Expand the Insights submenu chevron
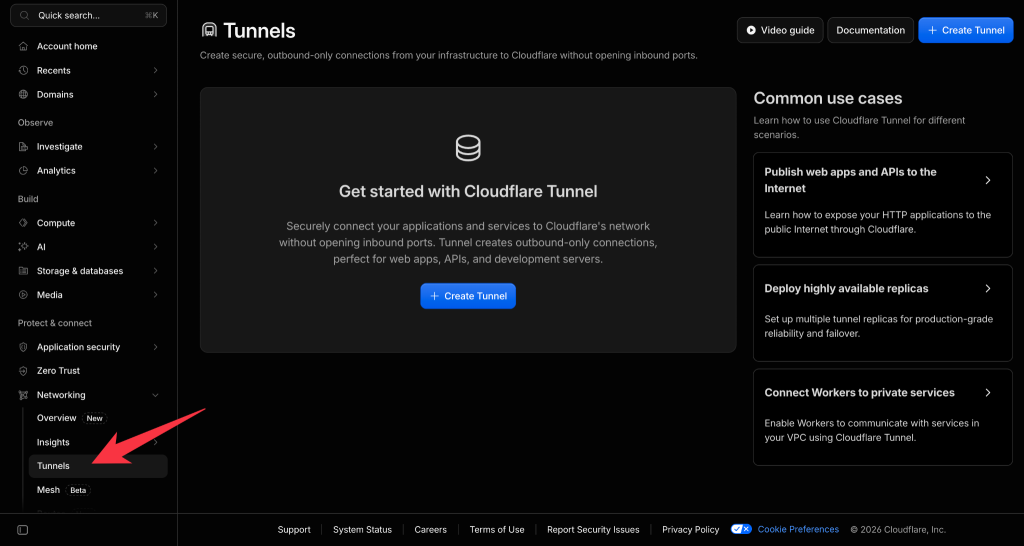The width and height of the screenshot is (1024, 546). pyautogui.click(x=155, y=443)
